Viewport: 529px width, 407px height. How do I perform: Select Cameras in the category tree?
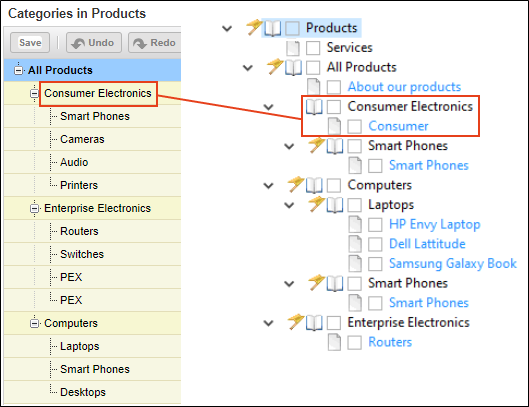click(82, 139)
